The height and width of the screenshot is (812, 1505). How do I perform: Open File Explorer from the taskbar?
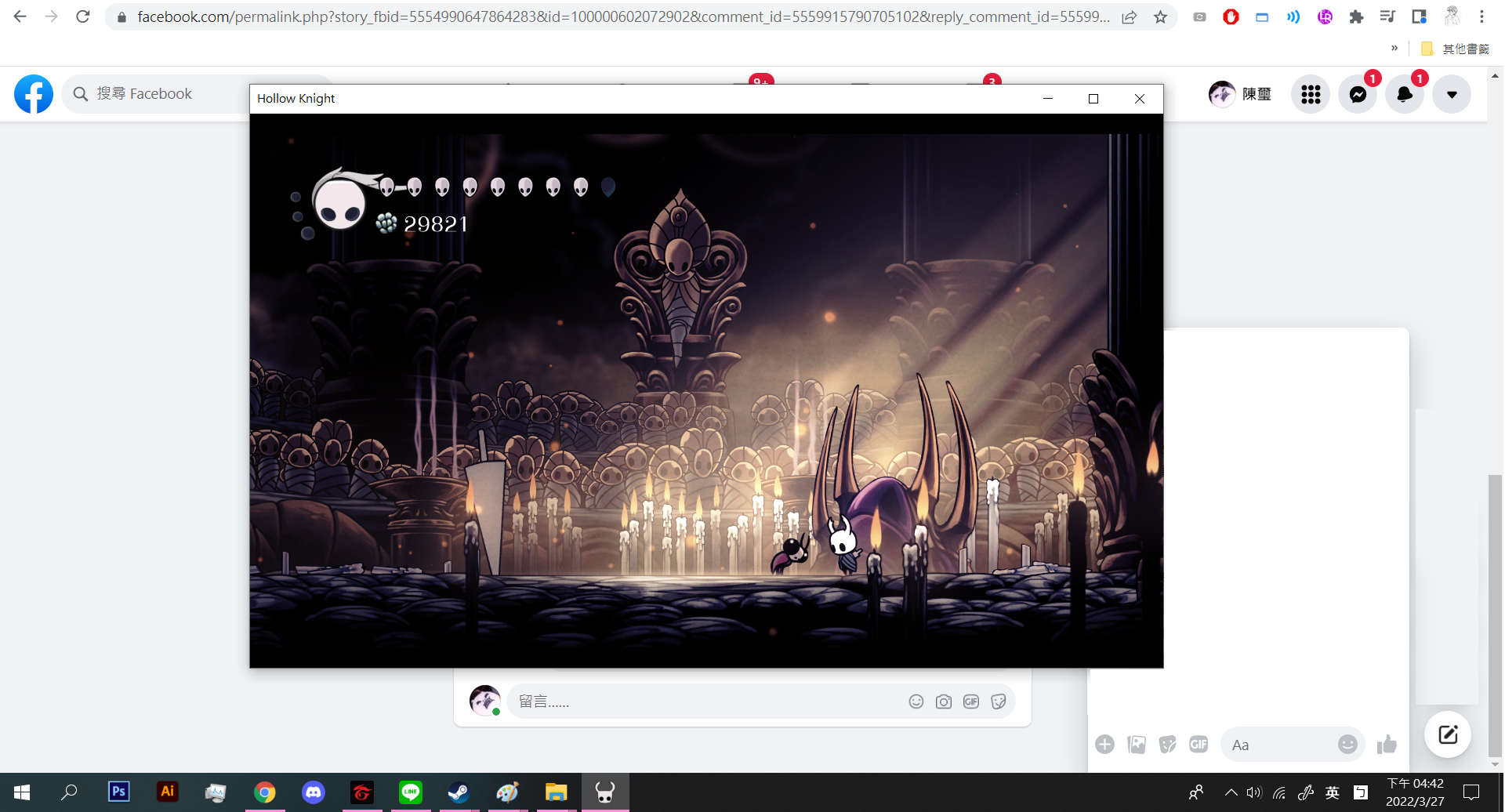557,792
